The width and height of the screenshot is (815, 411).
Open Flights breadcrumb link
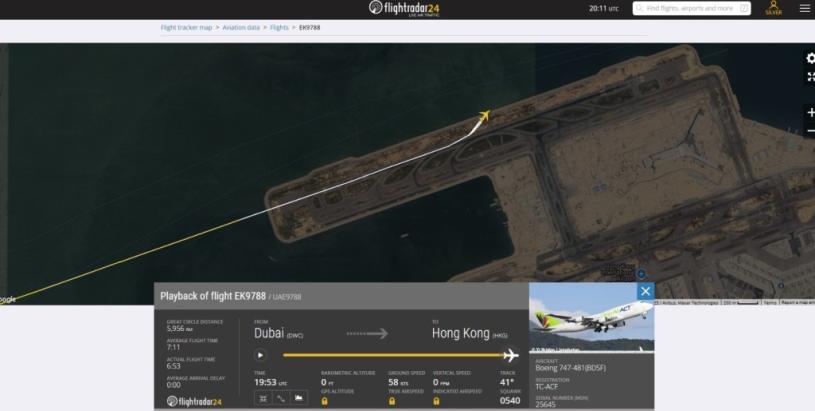[x=281, y=27]
